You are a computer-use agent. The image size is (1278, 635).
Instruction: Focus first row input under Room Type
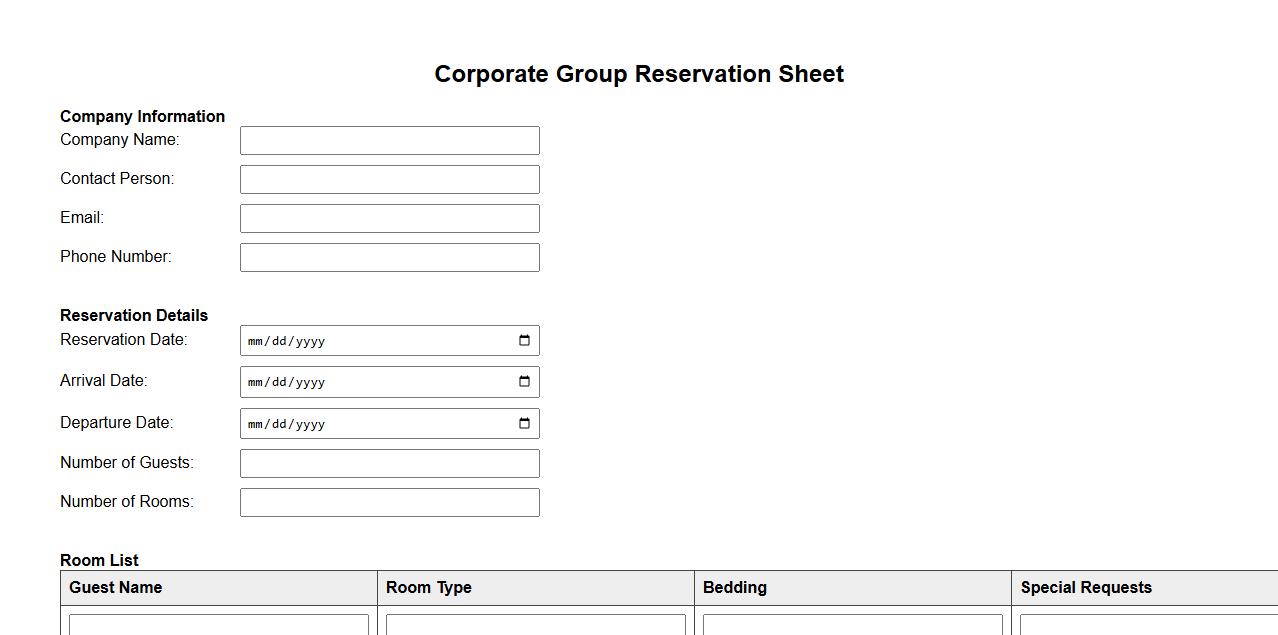(535, 625)
